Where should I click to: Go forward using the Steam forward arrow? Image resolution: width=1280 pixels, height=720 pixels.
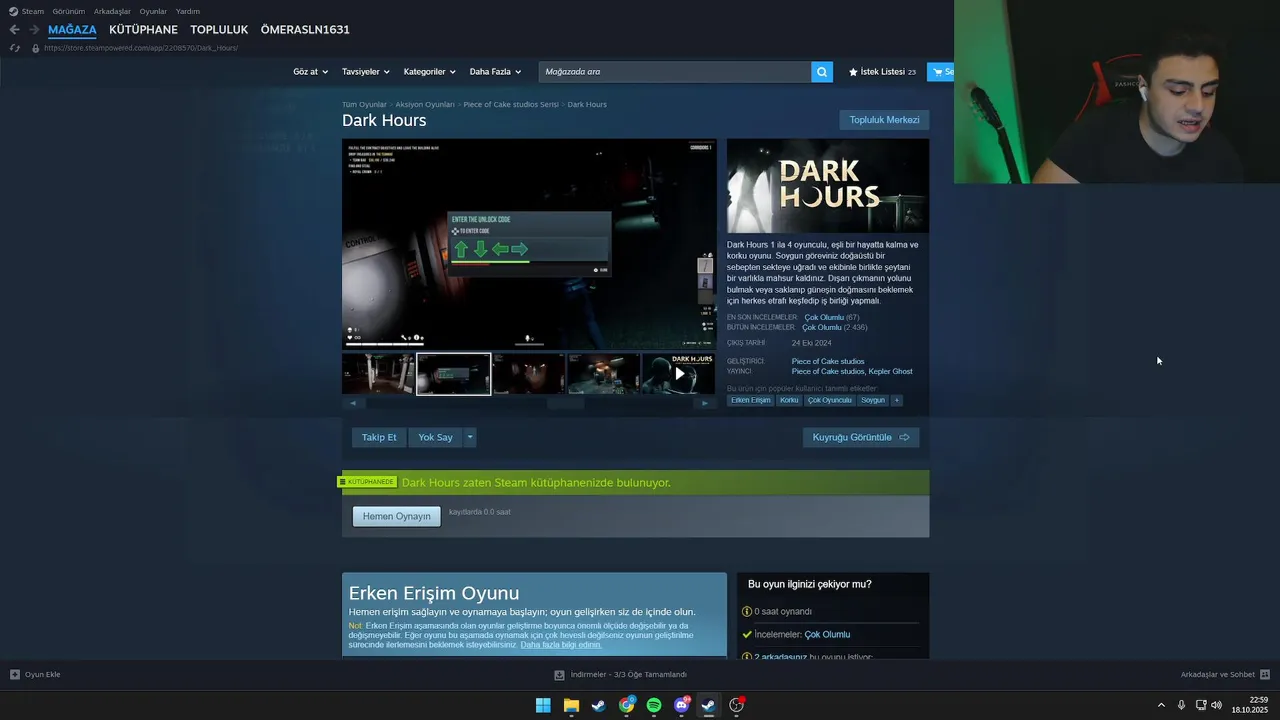click(x=34, y=30)
